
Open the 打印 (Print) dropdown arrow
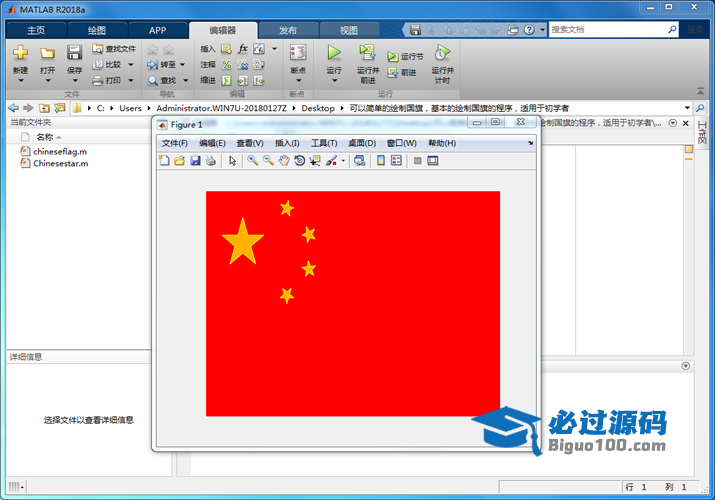[x=131, y=81]
